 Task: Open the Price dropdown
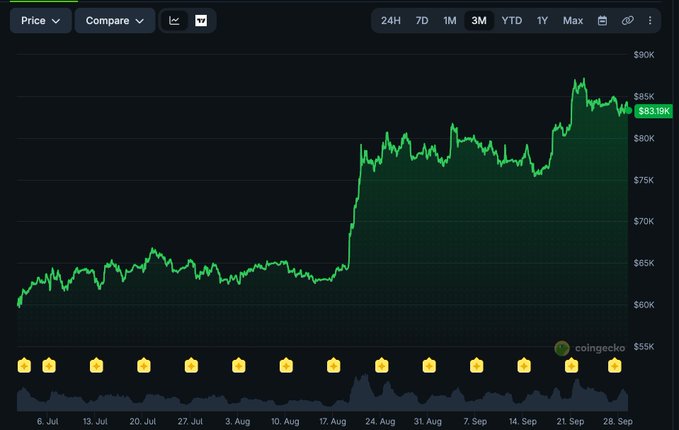pos(41,21)
